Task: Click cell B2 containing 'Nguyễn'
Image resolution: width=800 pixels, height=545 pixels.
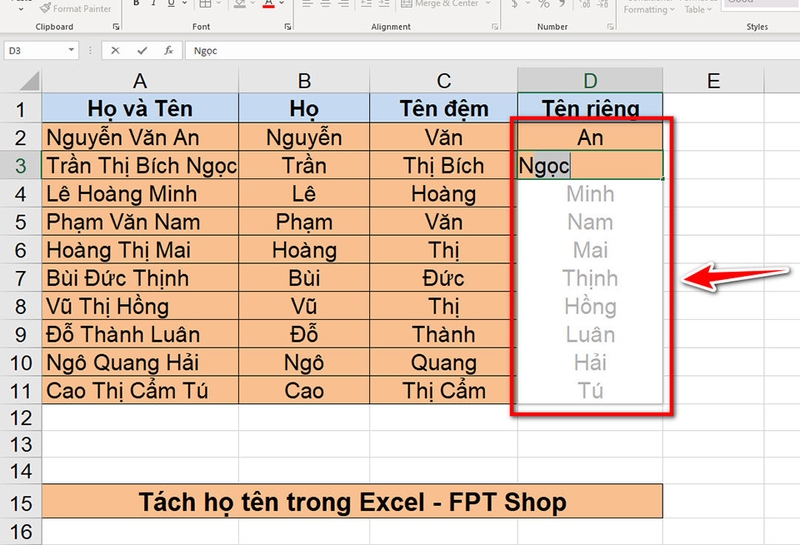Action: (304, 137)
